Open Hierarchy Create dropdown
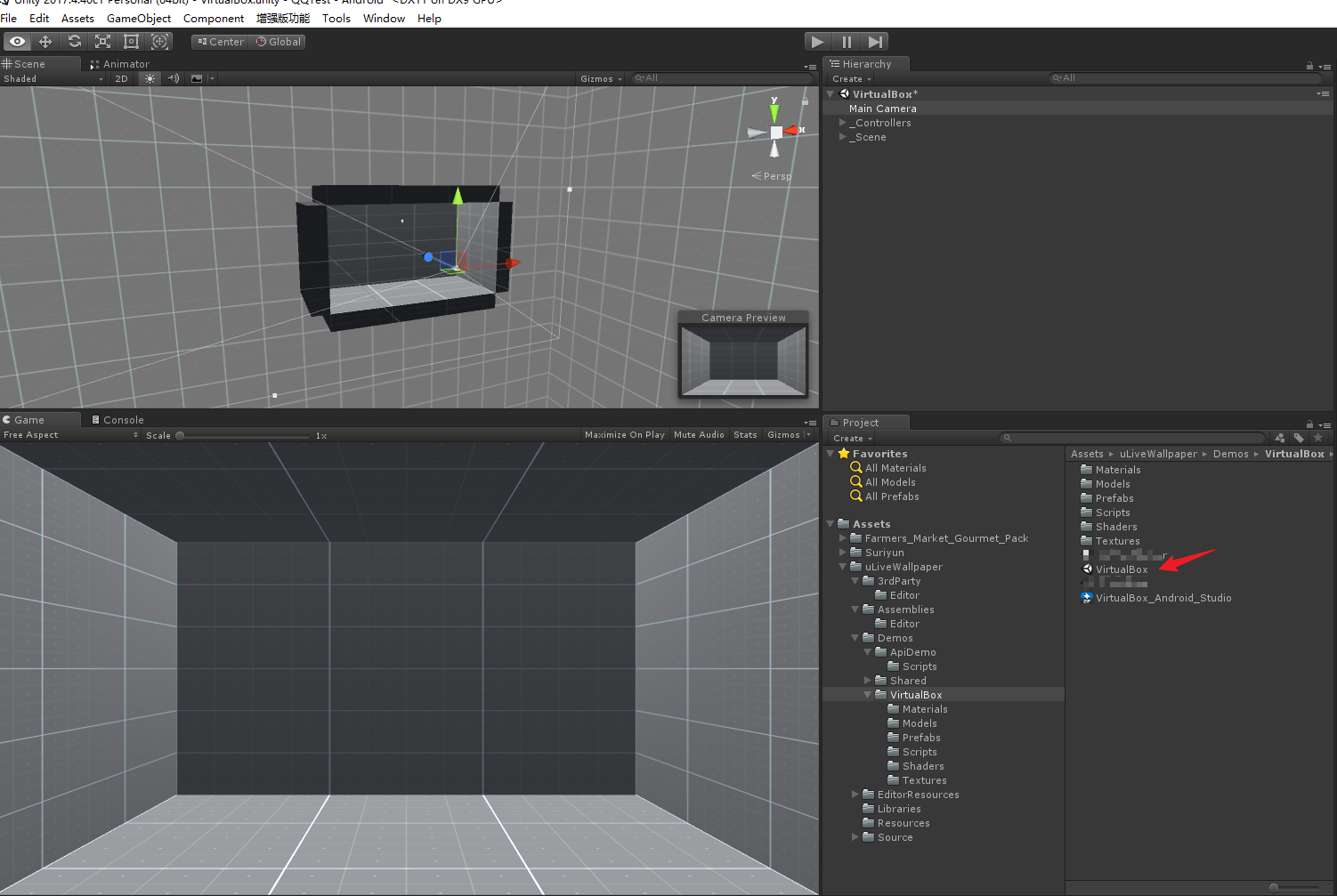 click(x=852, y=79)
